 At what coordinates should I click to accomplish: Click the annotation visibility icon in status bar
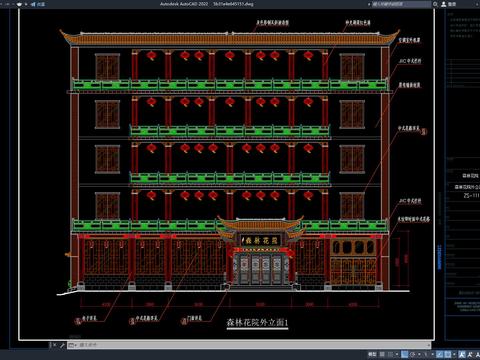click(462, 354)
